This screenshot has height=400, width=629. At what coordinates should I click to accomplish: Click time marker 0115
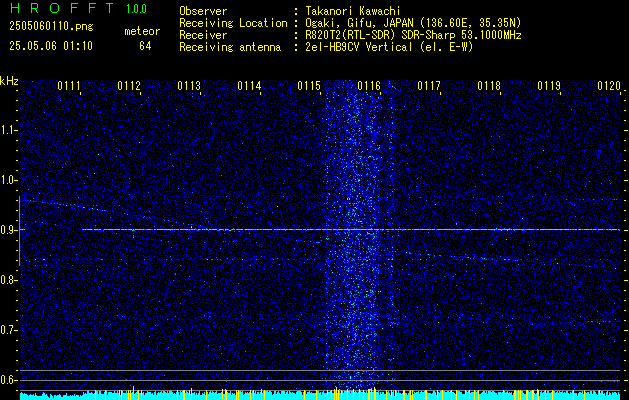pyautogui.click(x=309, y=86)
